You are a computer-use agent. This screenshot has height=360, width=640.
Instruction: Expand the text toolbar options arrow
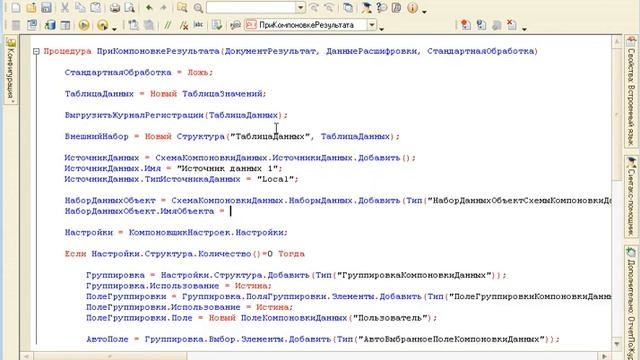pos(381,29)
